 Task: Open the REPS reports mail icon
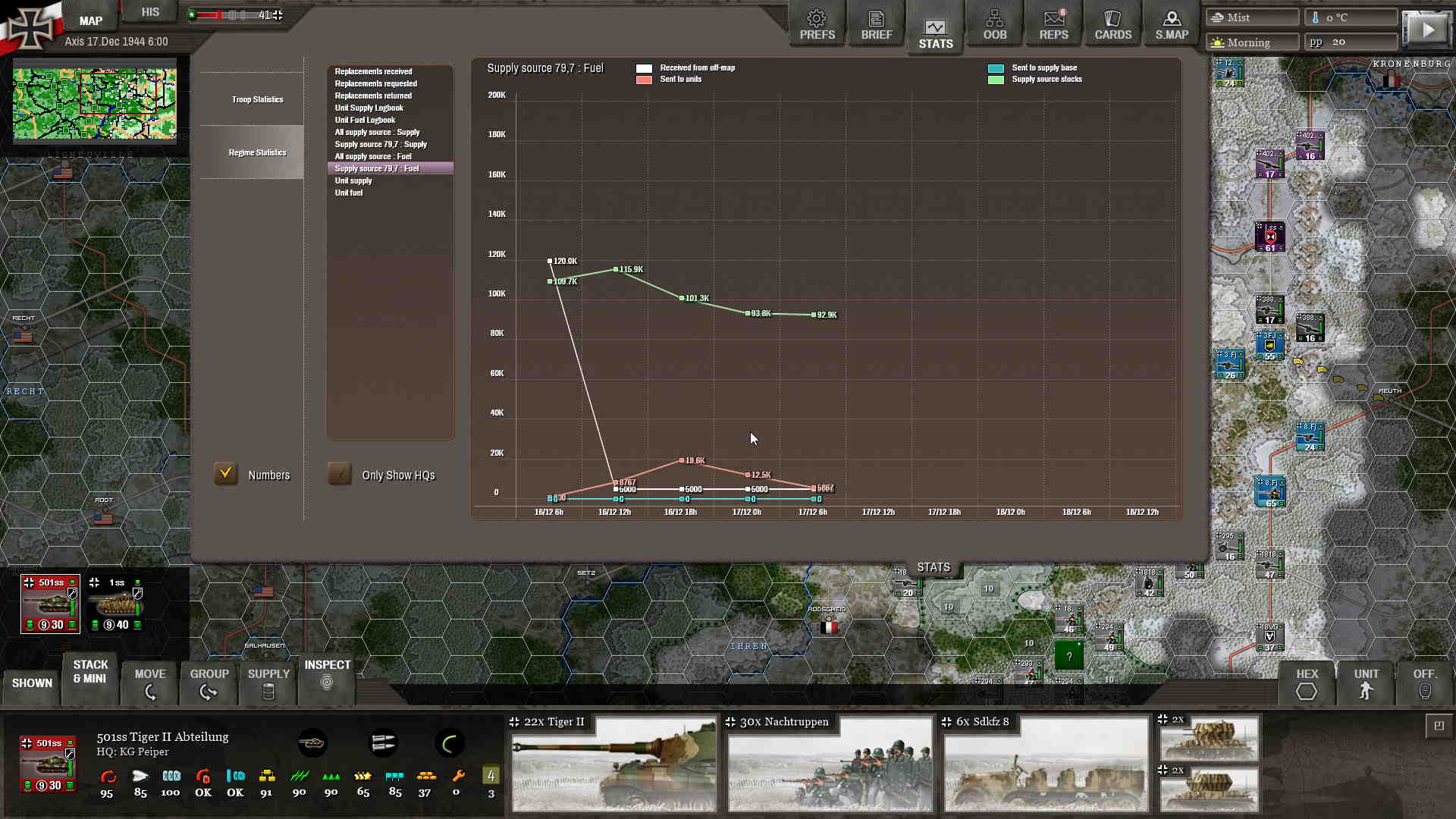point(1053,25)
